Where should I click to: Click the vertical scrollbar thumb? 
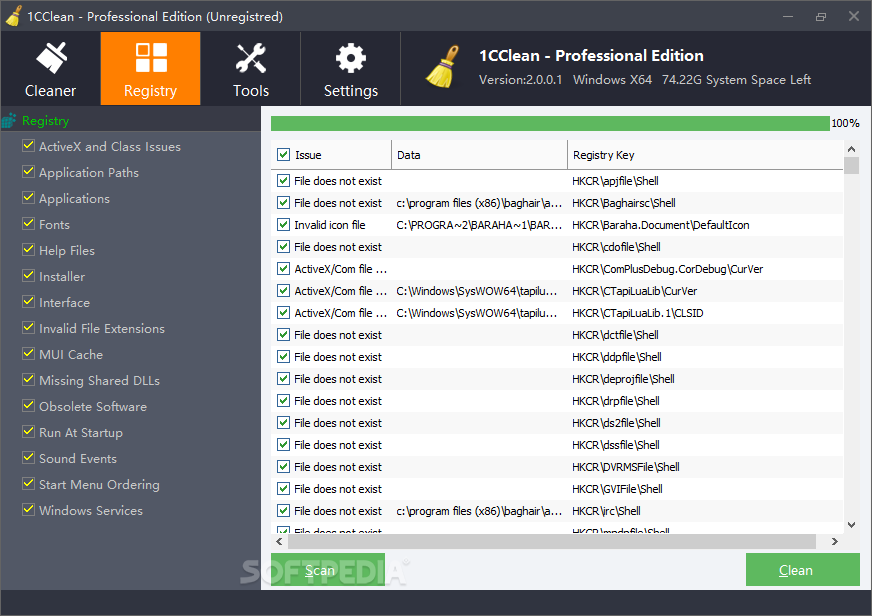(x=851, y=166)
